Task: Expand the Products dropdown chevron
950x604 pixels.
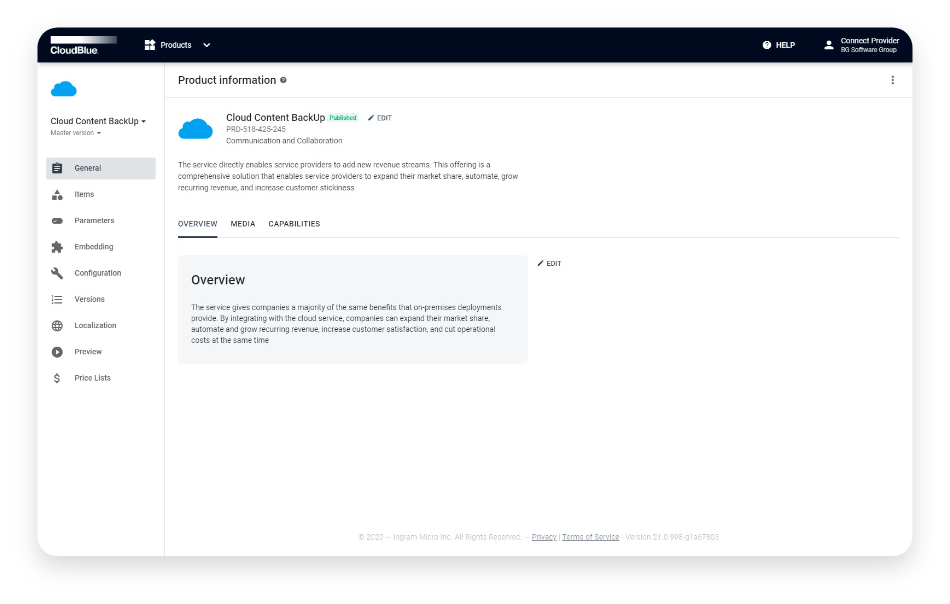Action: 207,45
